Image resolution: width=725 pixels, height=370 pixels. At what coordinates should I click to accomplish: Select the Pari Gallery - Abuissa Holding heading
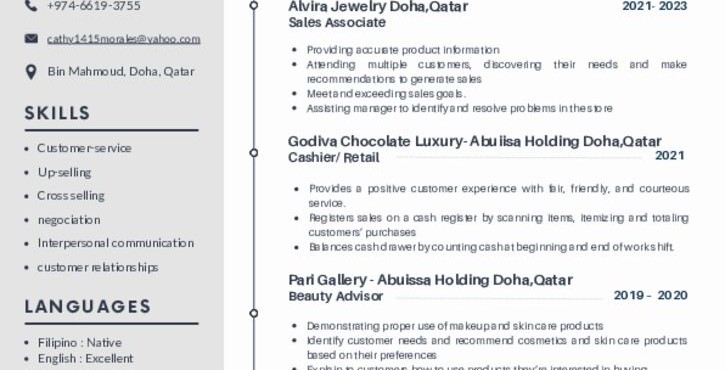(430, 280)
